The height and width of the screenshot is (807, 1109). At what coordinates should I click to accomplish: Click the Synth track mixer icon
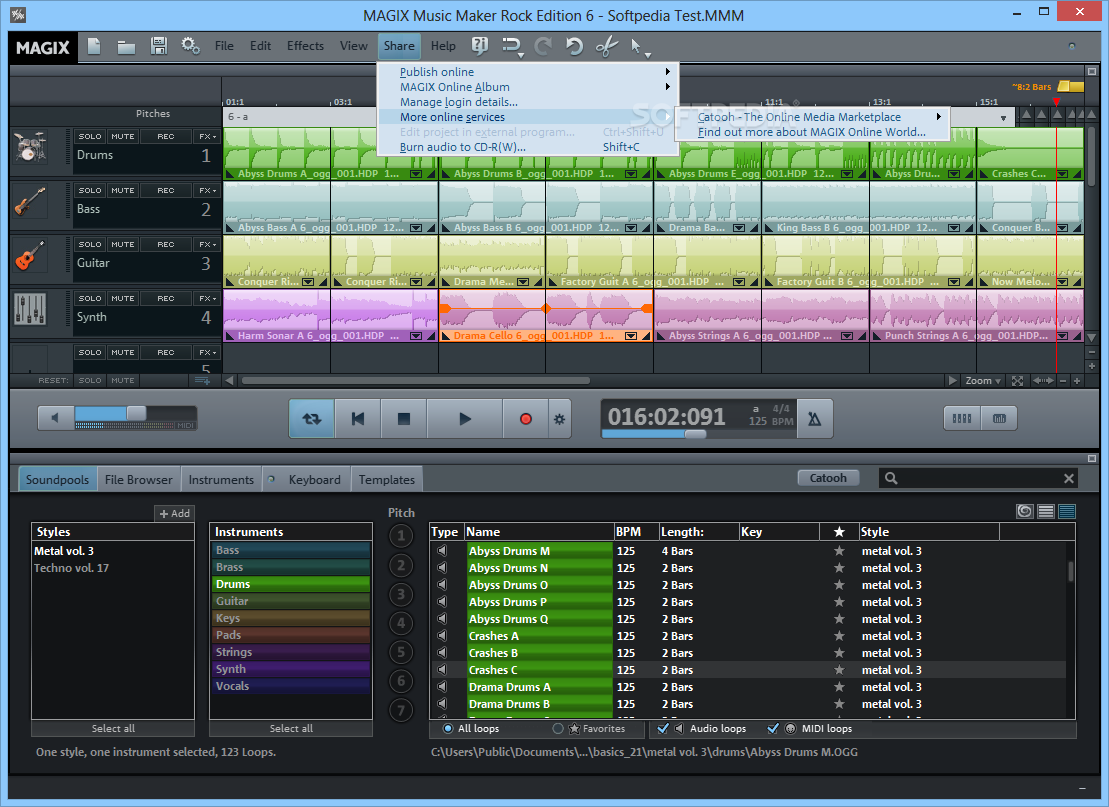pyautogui.click(x=30, y=309)
